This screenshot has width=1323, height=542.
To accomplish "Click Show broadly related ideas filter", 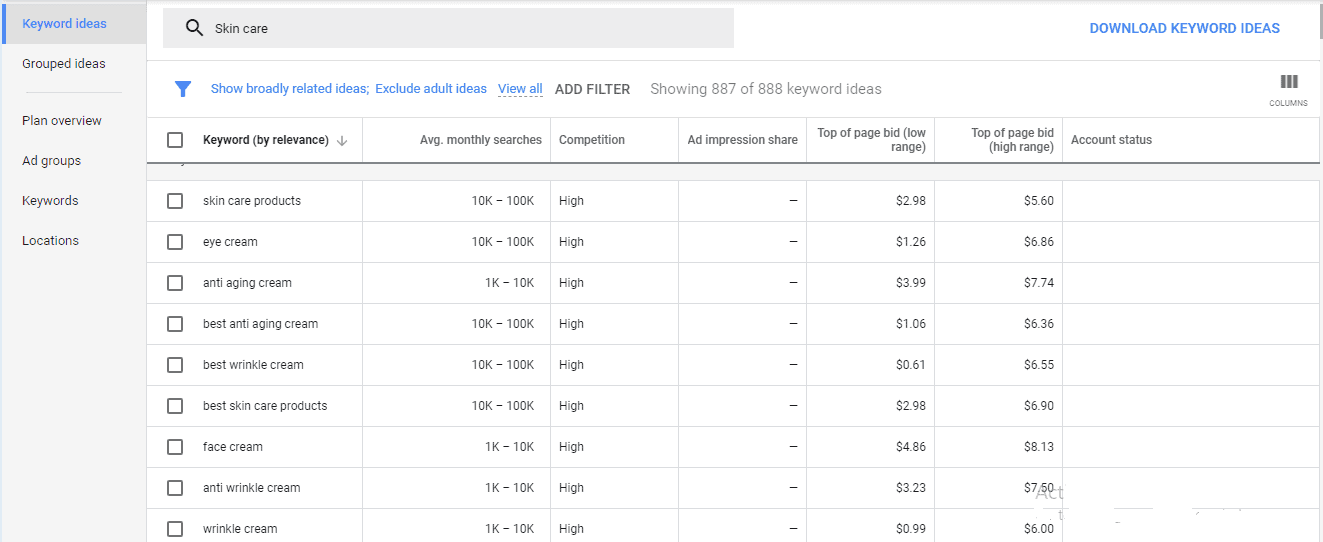I will (x=289, y=89).
